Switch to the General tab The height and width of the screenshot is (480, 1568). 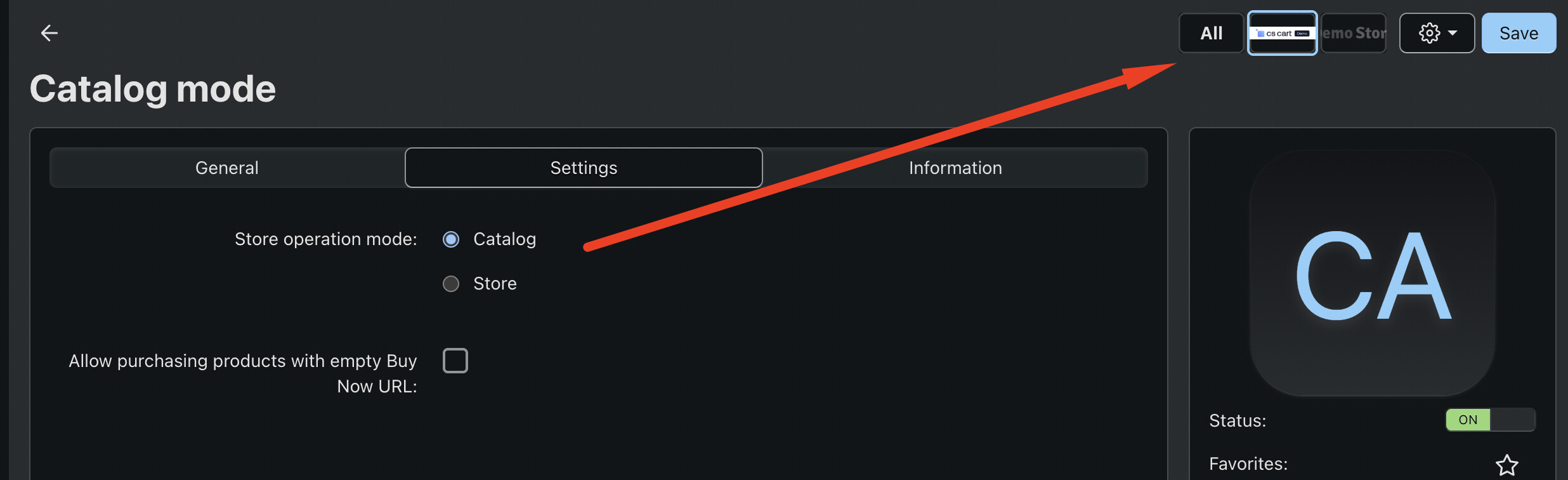[x=227, y=168]
